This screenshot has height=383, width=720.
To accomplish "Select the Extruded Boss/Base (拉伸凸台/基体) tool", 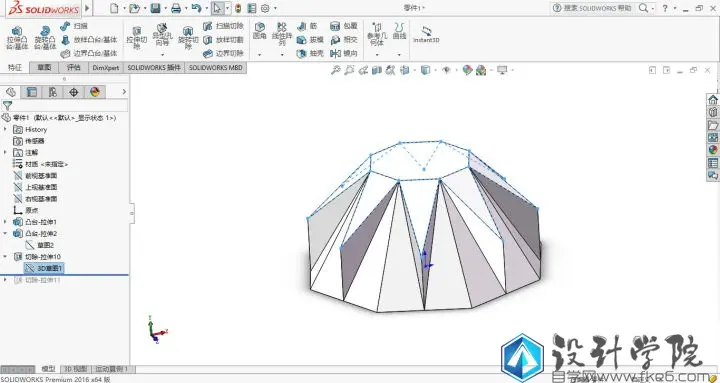I will [17, 39].
